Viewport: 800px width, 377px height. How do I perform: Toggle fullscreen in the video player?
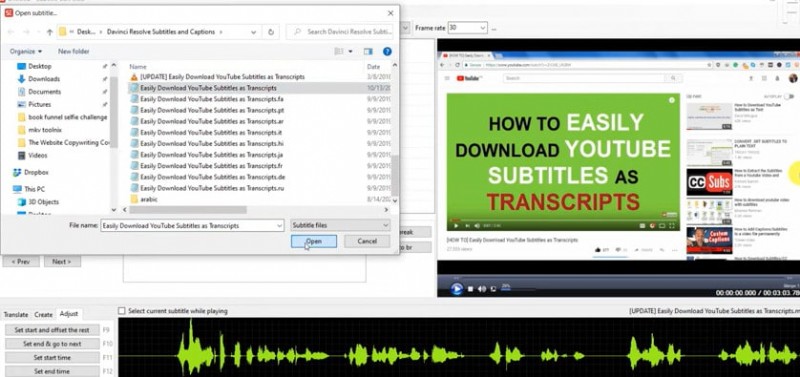coord(493,289)
